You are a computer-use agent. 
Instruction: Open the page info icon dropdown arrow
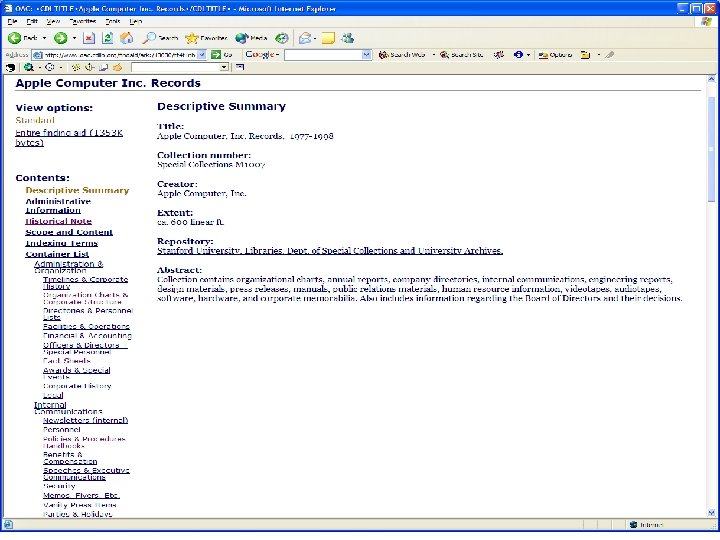(529, 55)
